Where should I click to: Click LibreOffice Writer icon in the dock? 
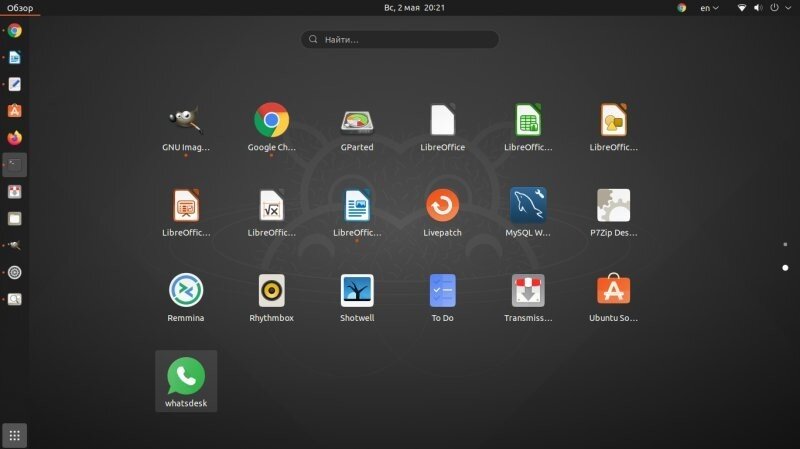14,58
